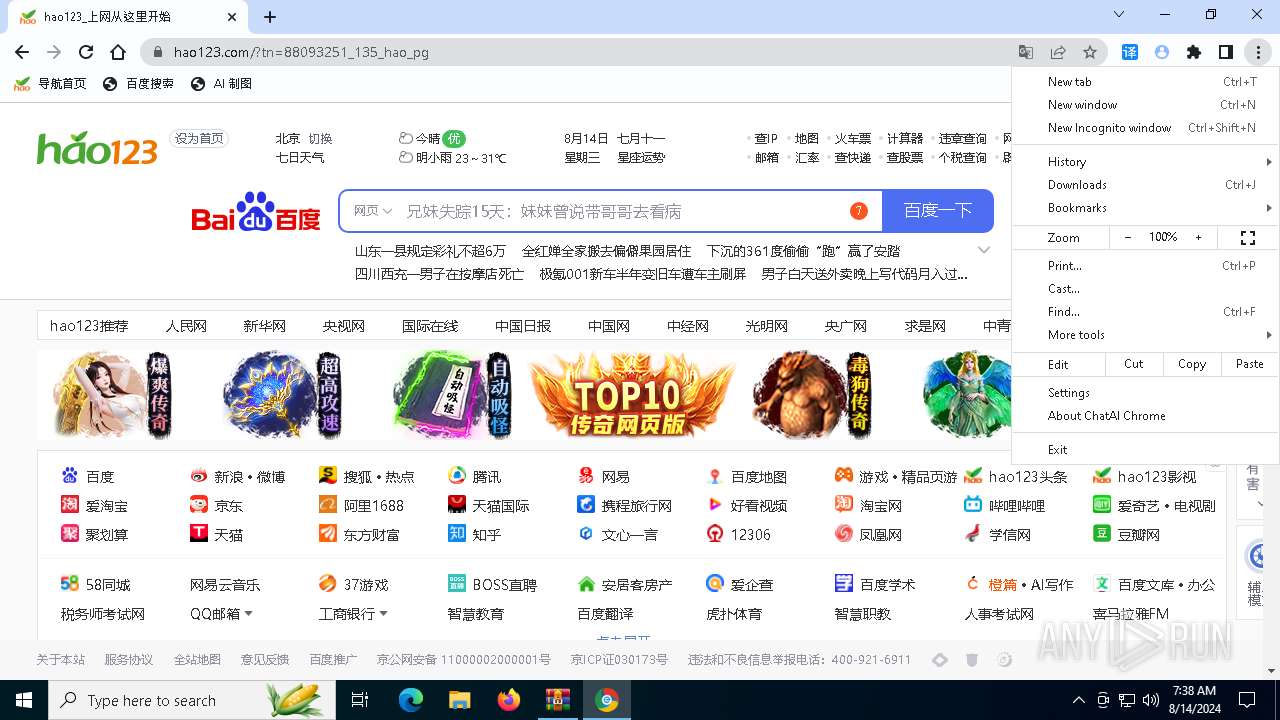
Task: Select About ChatAI Chrome menu item
Action: [x=1145, y=415]
